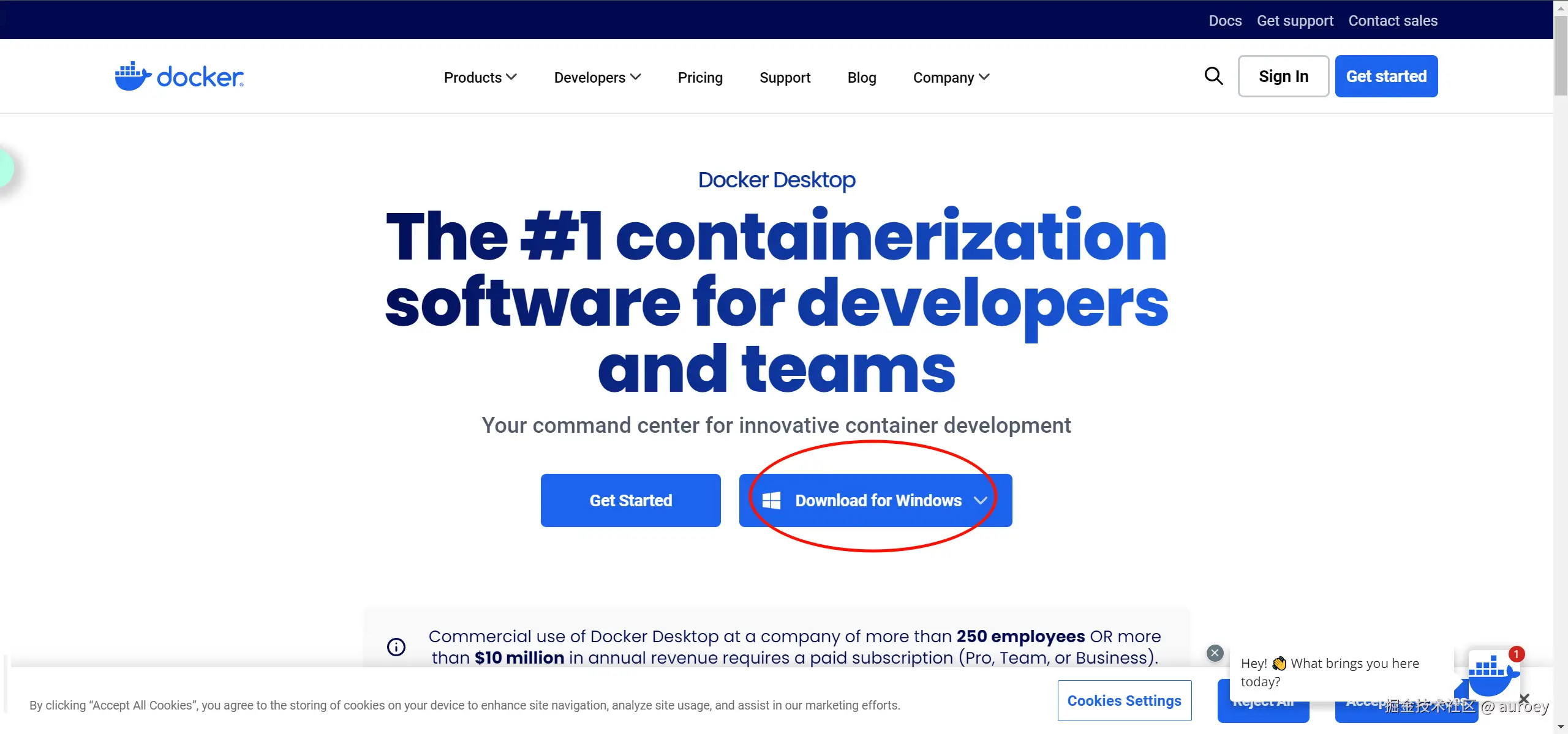Viewport: 1568px width, 734px height.
Task: Open the Blog menu item
Action: click(861, 78)
